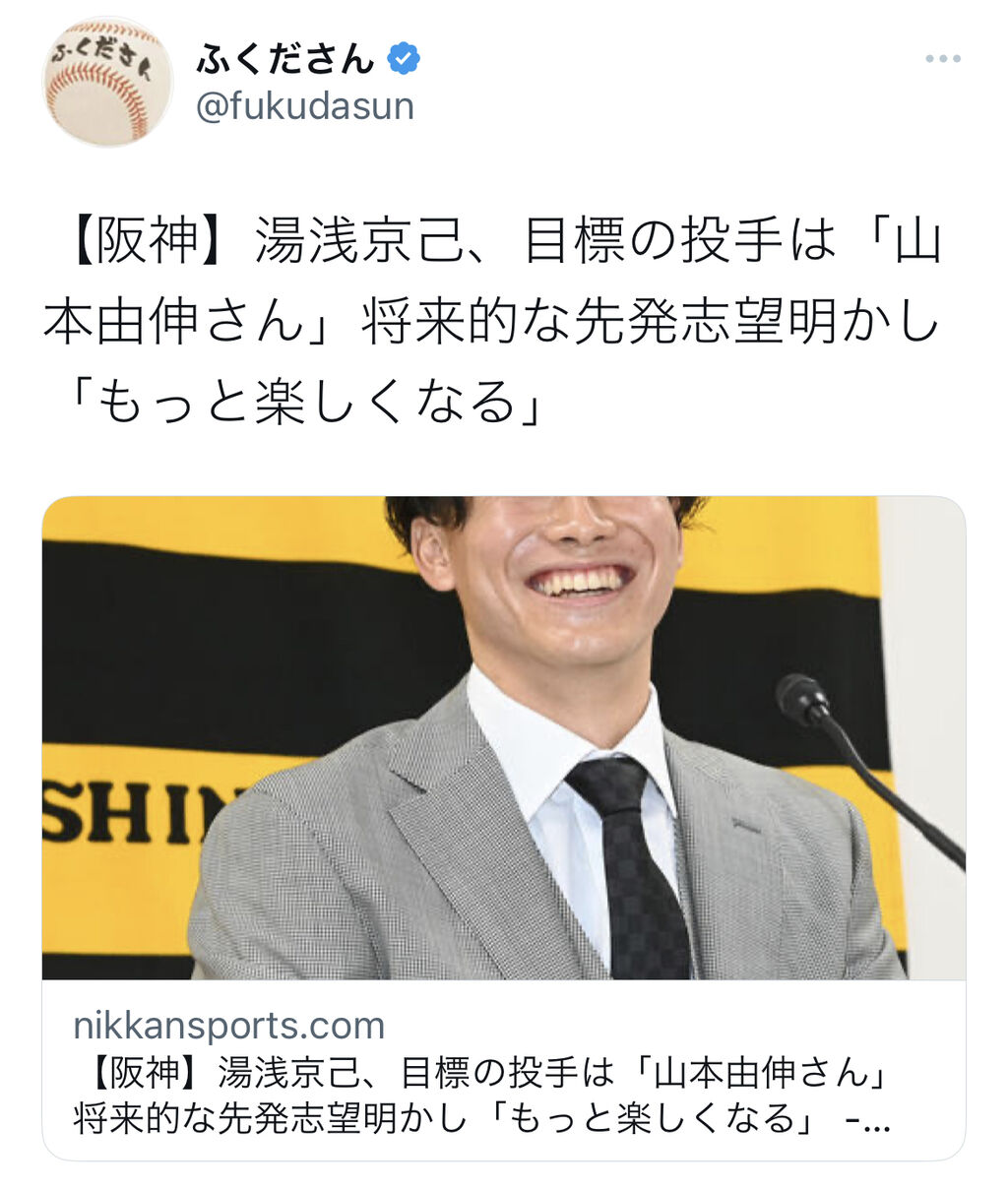
Task: Click the blue verified badge
Action: [404, 59]
